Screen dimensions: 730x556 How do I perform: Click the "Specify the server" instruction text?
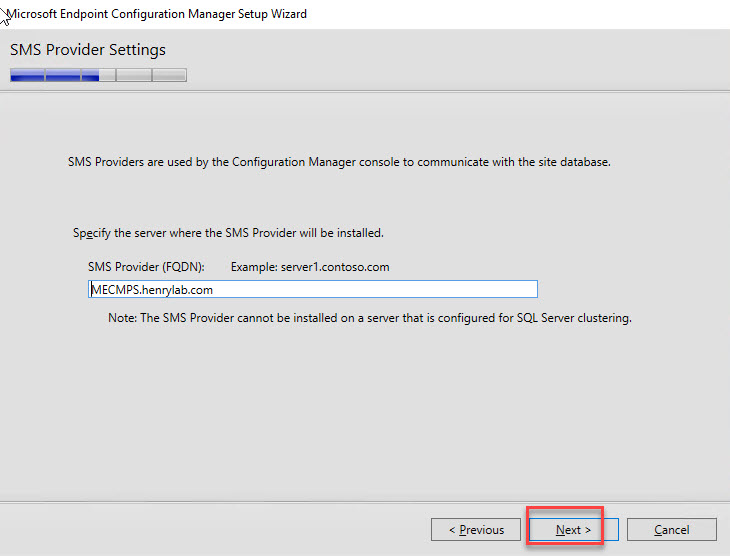click(x=228, y=233)
